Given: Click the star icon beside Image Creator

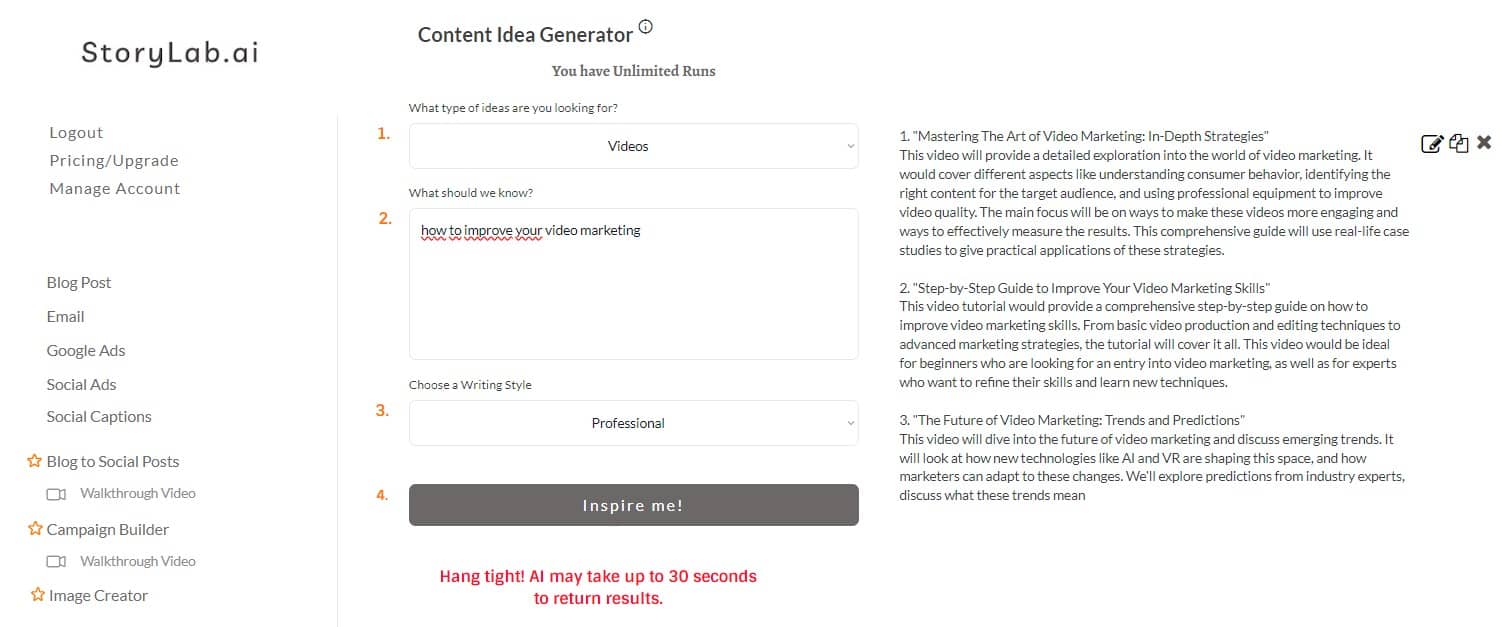Looking at the screenshot, I should (x=34, y=595).
